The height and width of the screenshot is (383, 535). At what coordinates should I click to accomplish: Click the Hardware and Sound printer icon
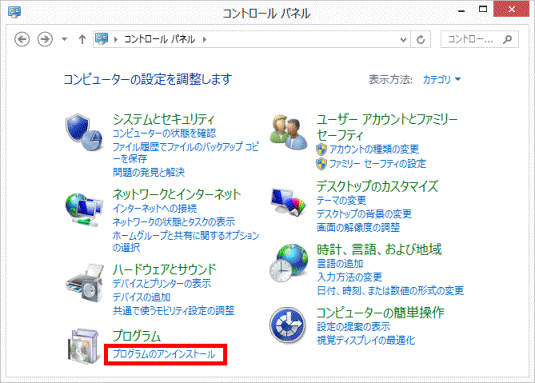click(85, 283)
